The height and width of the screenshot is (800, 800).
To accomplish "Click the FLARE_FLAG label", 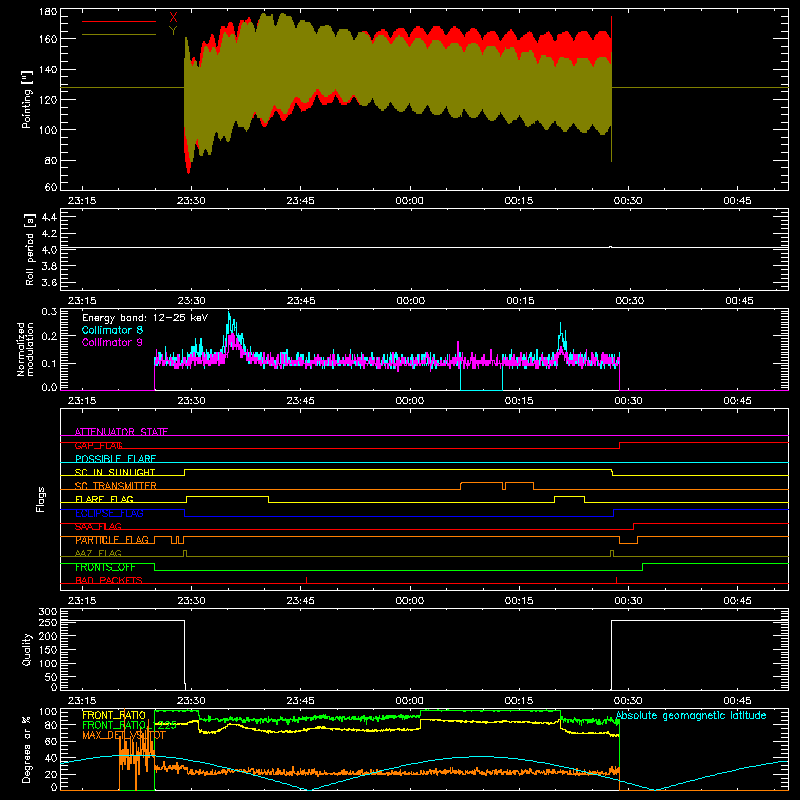I will (104, 499).
